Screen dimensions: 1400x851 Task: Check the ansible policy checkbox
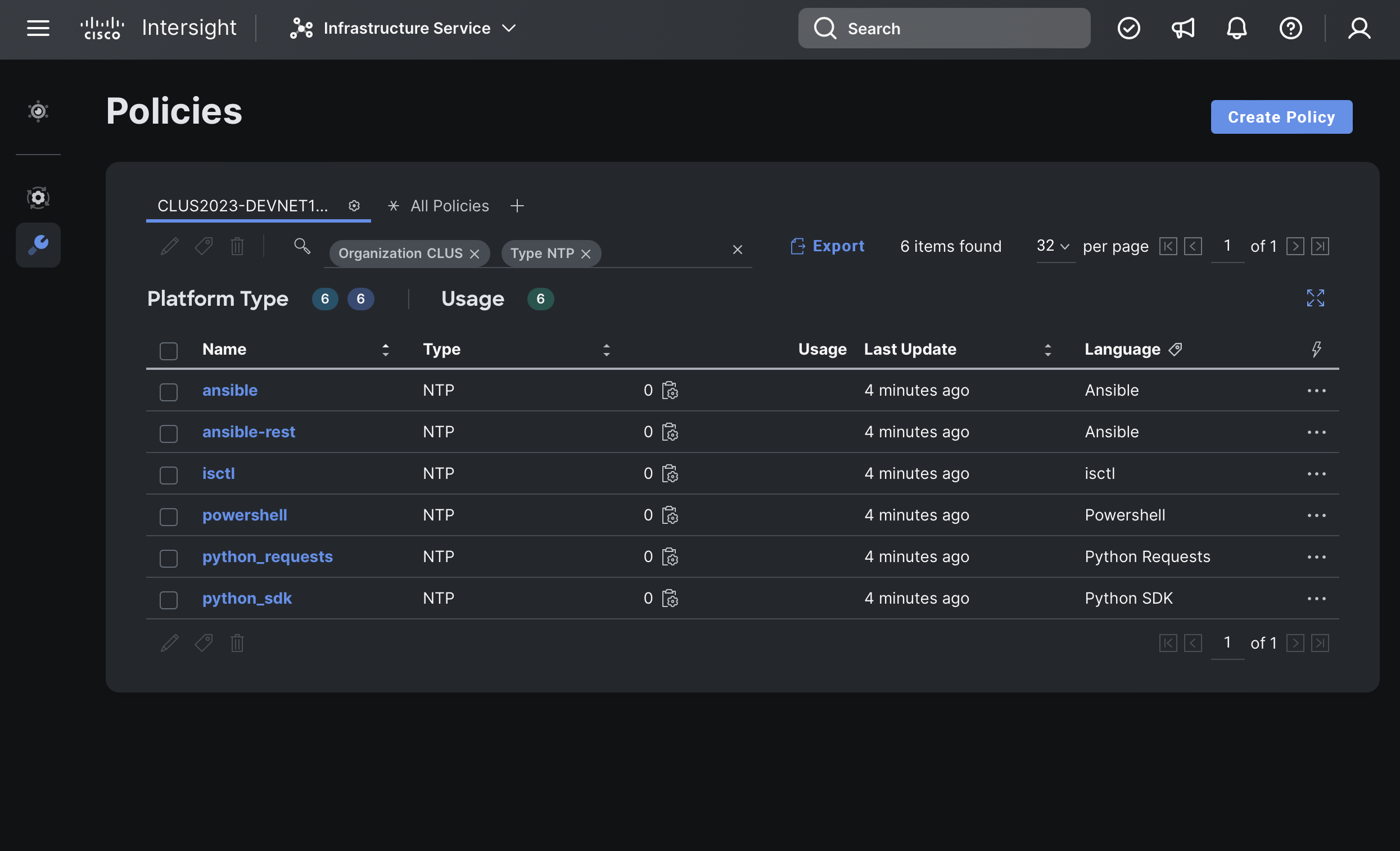[169, 391]
